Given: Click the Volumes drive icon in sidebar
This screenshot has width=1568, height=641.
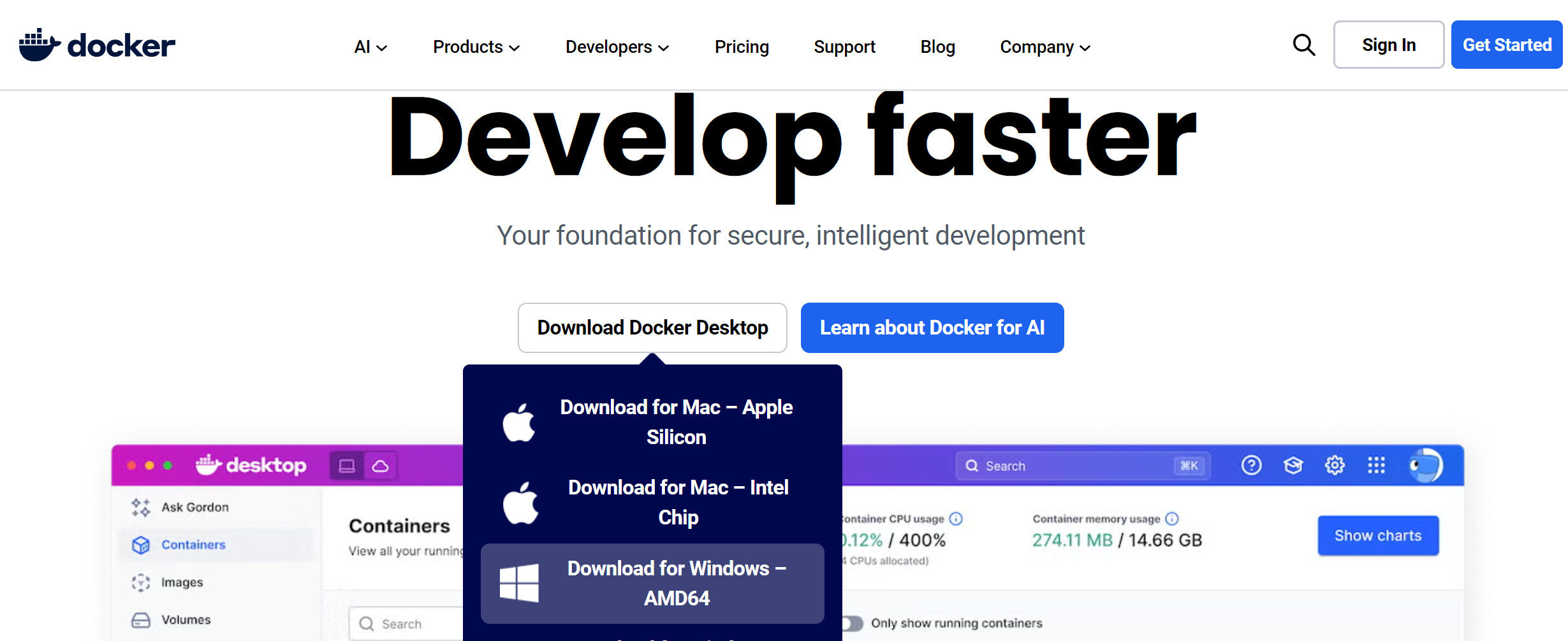Looking at the screenshot, I should [x=141, y=620].
